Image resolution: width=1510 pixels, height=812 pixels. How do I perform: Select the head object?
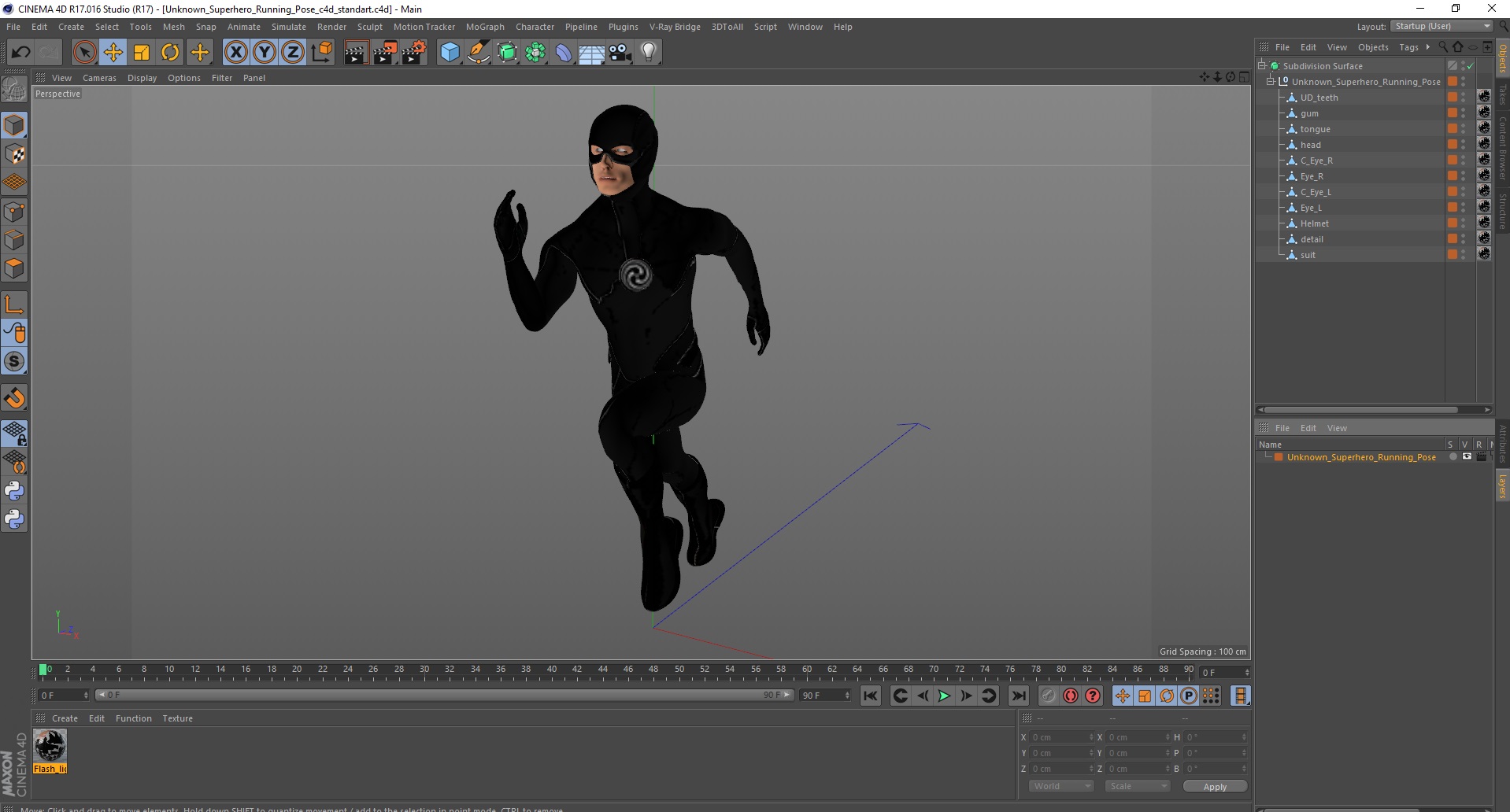coord(1310,145)
